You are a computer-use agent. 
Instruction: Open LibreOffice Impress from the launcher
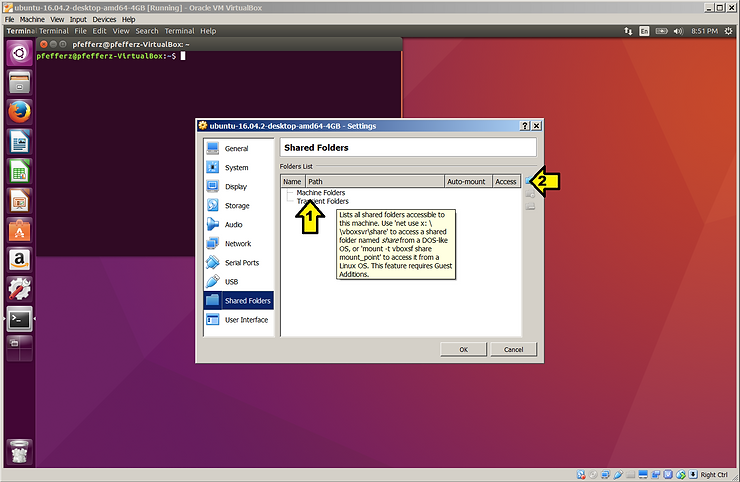(19, 201)
